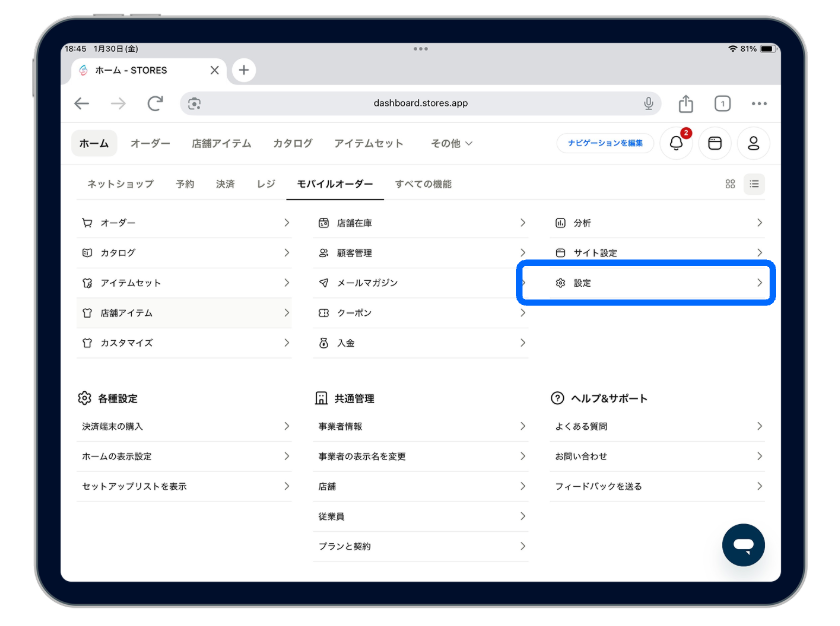The height and width of the screenshot is (626, 840).
Task: Open the browser more options menu
Action: [x=759, y=103]
